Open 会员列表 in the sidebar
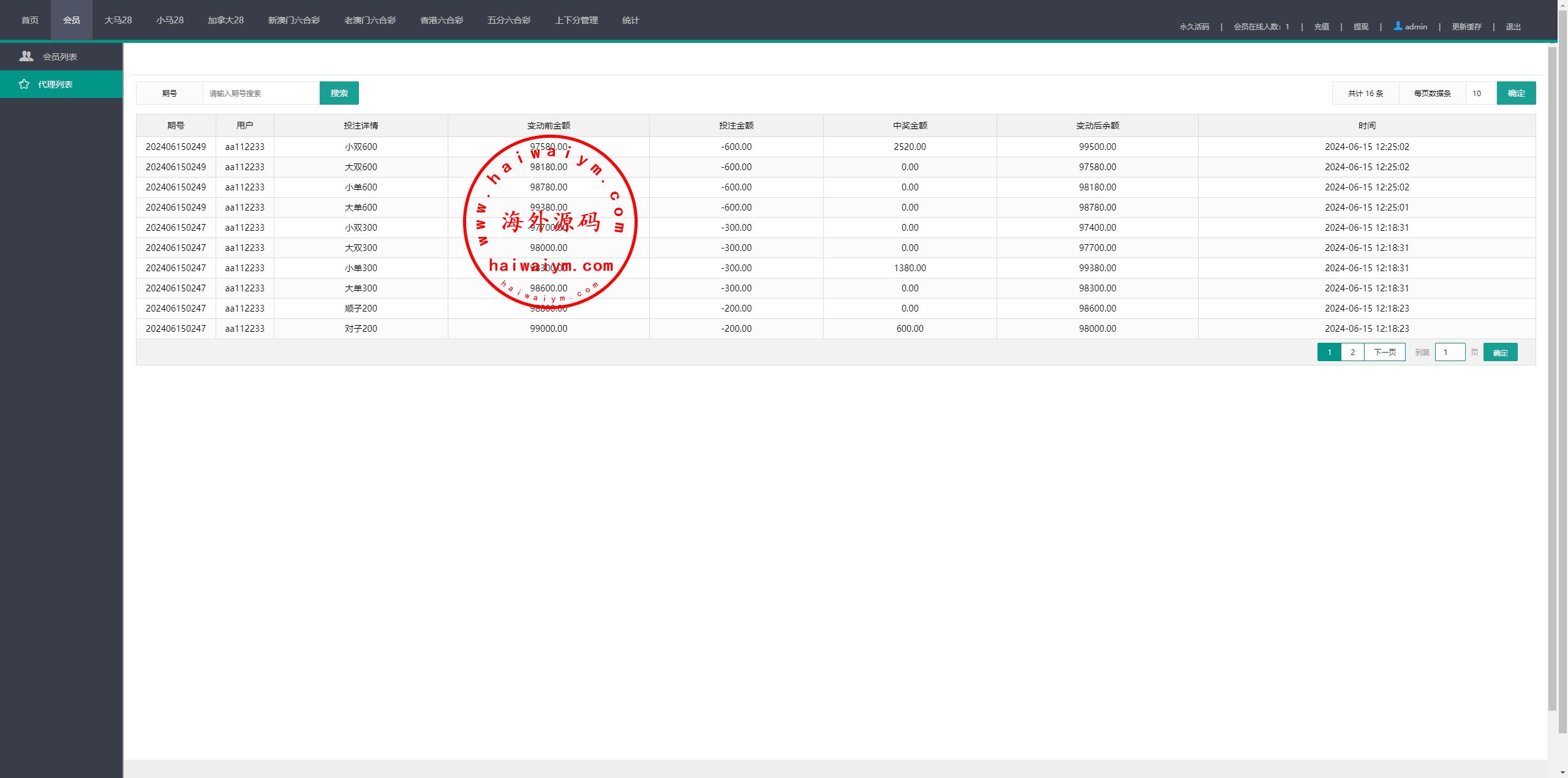 59,57
